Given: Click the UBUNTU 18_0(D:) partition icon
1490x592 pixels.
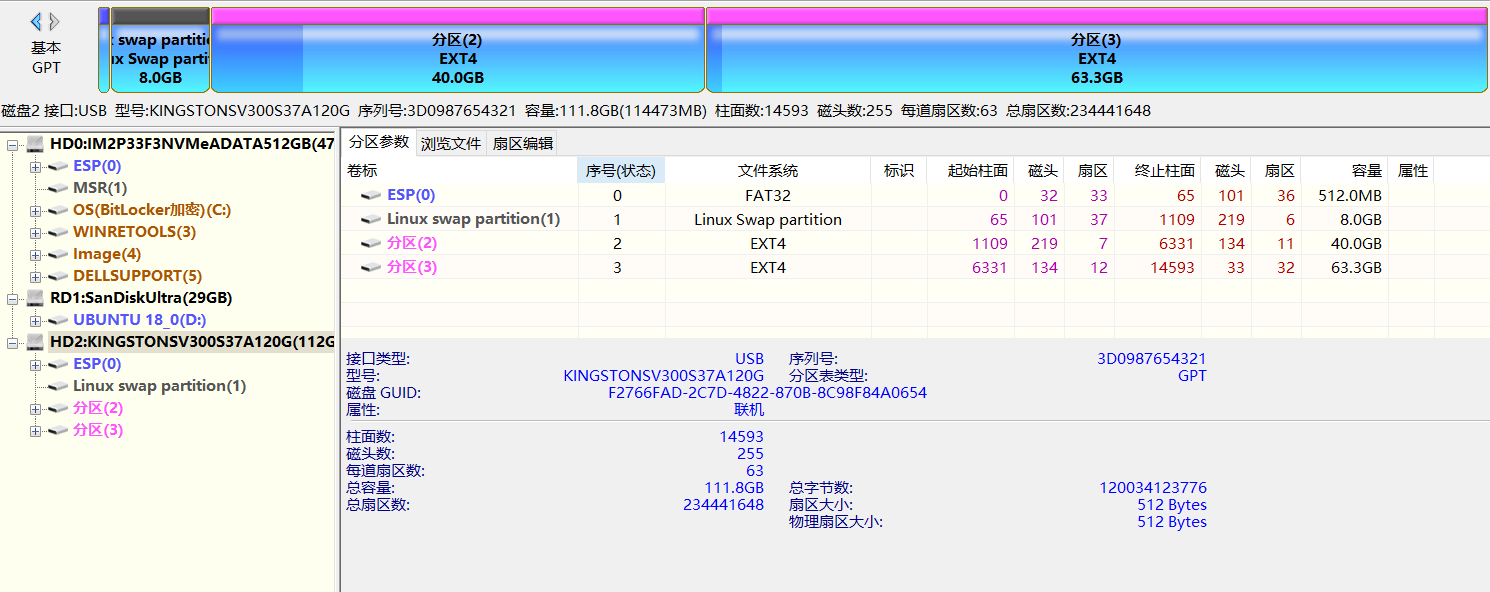Looking at the screenshot, I should (x=57, y=319).
